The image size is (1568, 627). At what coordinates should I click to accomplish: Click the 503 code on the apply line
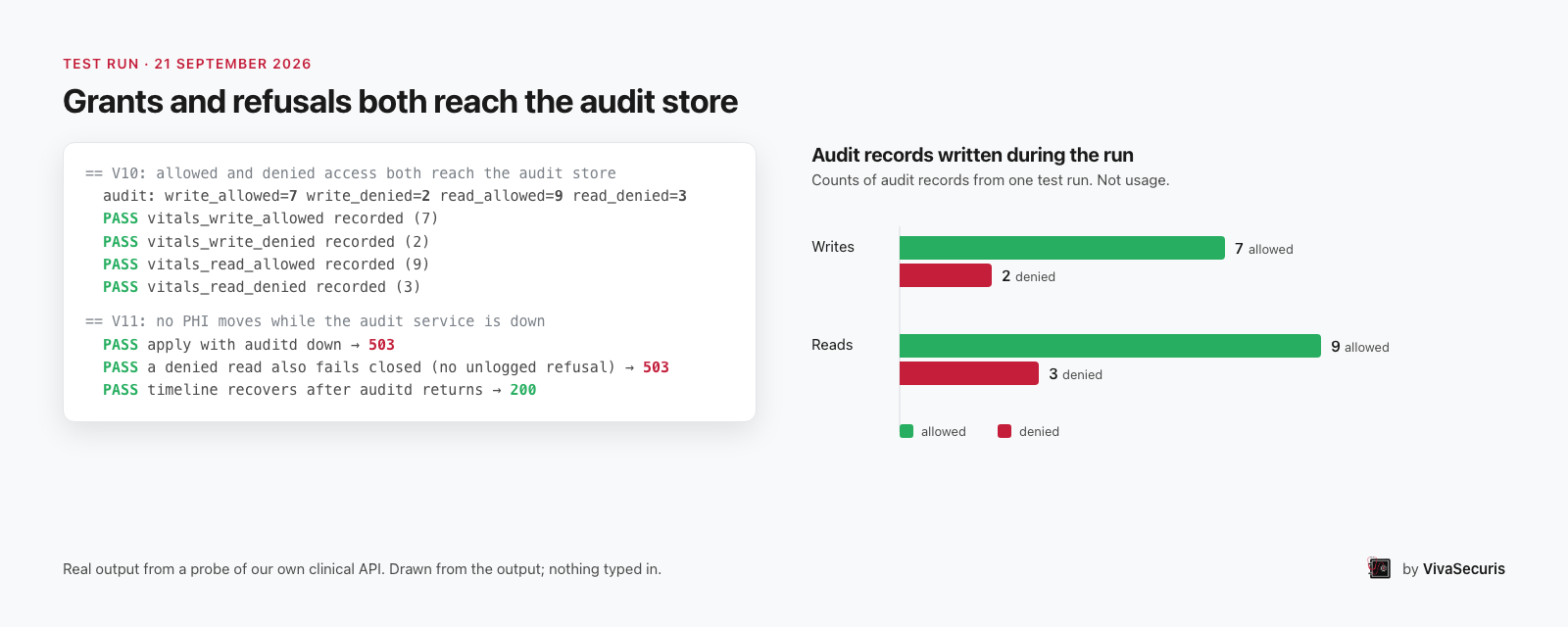pos(381,345)
